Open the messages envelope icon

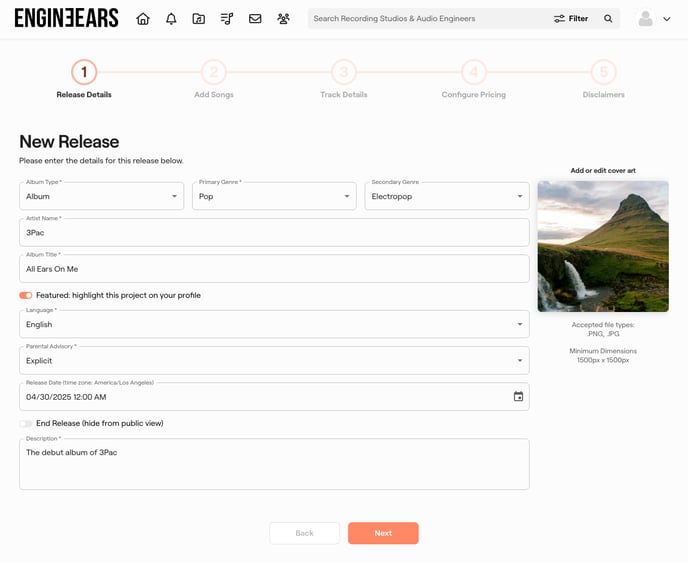click(x=255, y=18)
